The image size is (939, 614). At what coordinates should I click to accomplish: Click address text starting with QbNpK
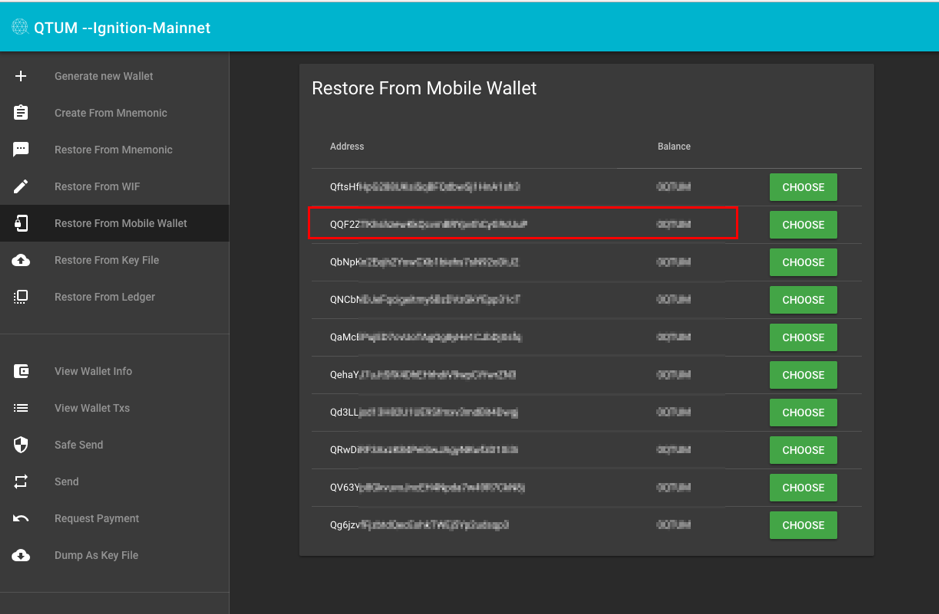tap(424, 262)
